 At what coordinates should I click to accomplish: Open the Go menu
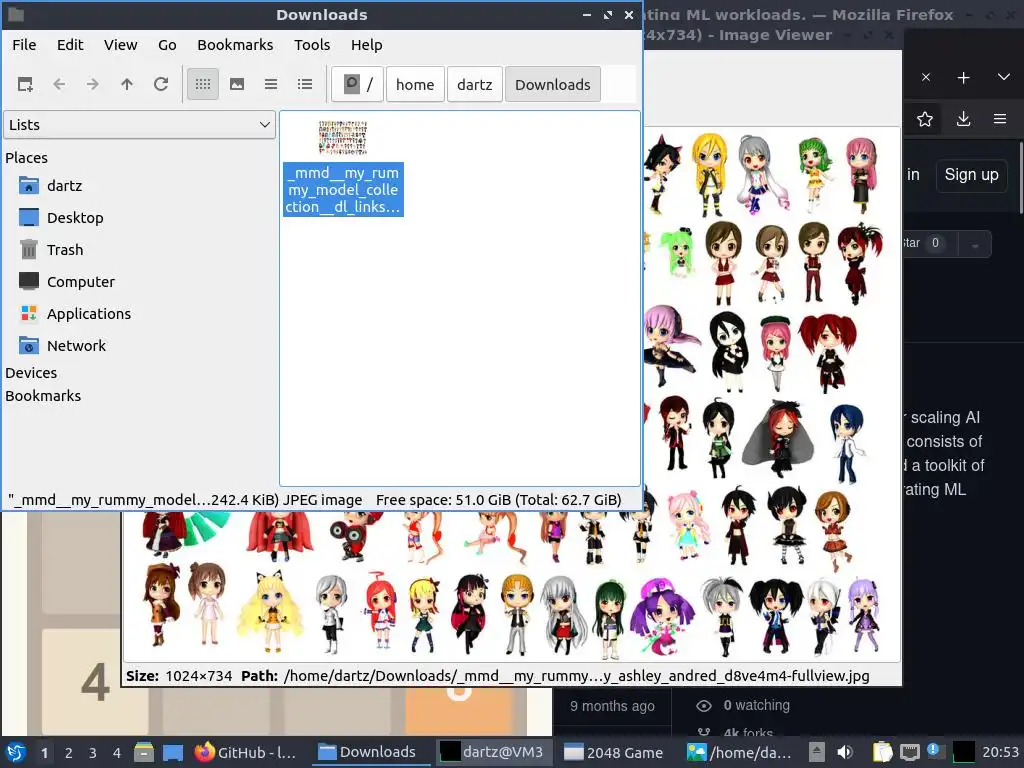pos(167,45)
